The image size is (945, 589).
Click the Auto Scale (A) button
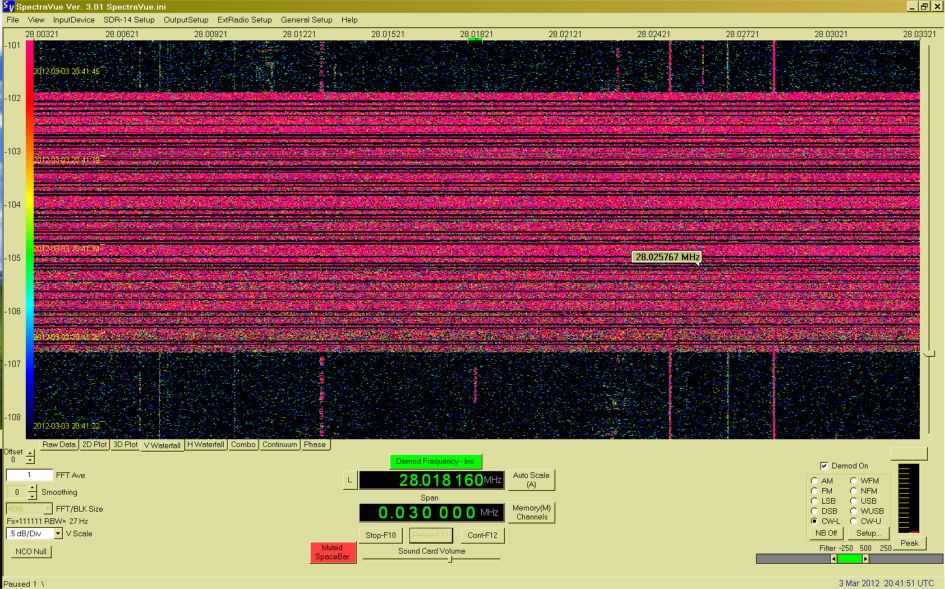point(531,480)
